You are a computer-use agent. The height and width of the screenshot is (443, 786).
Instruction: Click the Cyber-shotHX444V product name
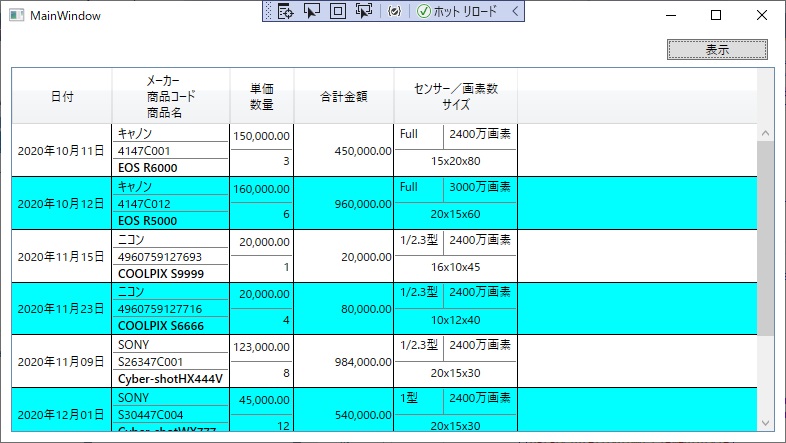pos(170,379)
